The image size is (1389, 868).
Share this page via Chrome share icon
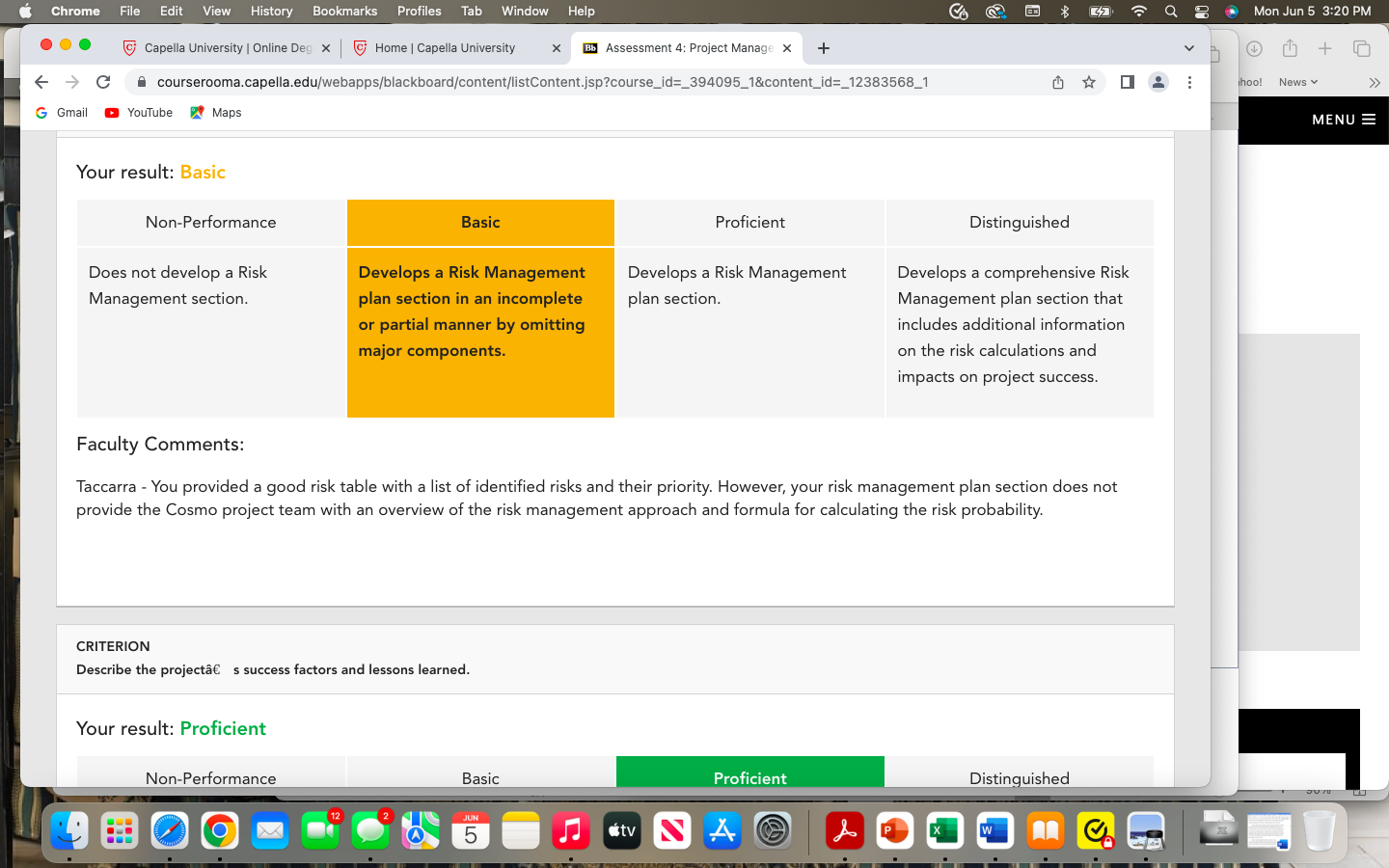point(1058,82)
